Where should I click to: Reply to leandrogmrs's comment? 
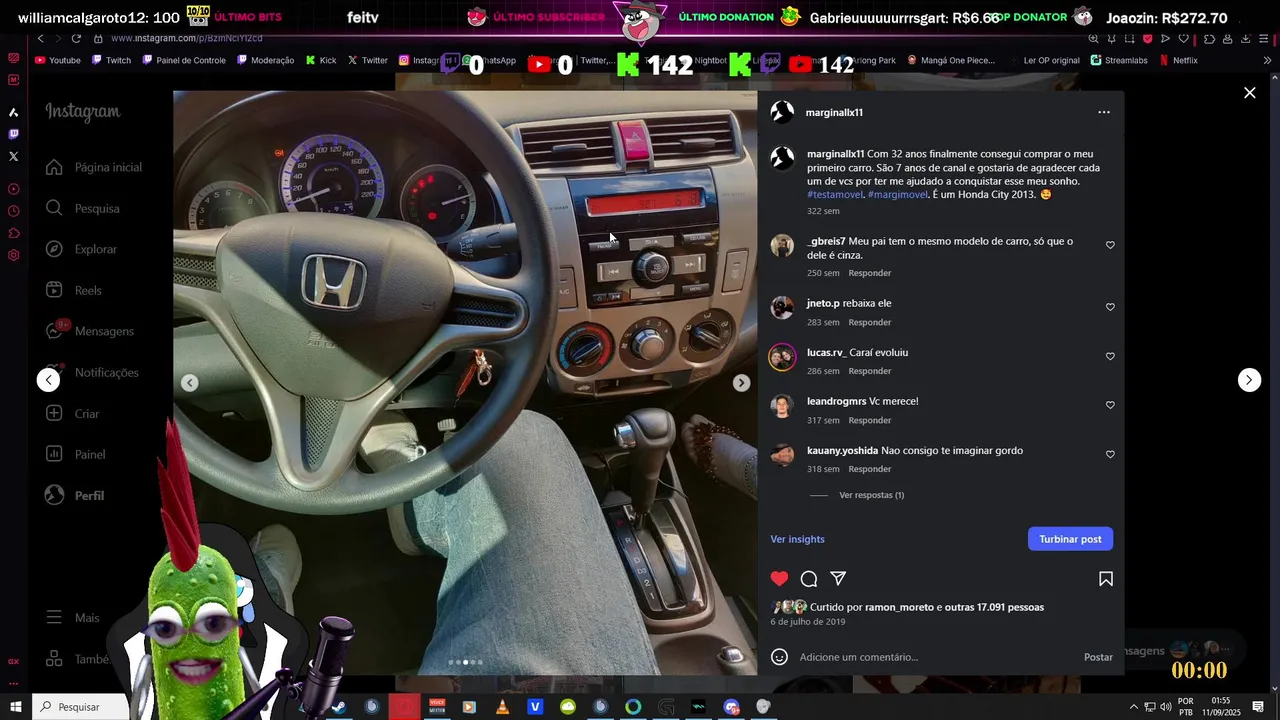click(x=869, y=420)
